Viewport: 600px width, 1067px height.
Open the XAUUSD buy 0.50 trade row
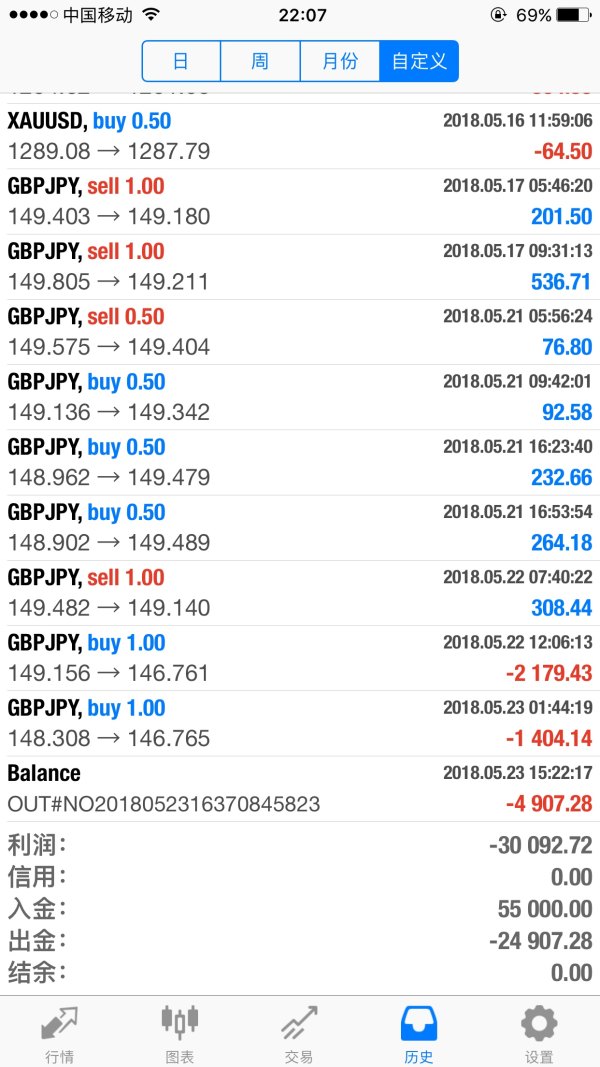[300, 136]
